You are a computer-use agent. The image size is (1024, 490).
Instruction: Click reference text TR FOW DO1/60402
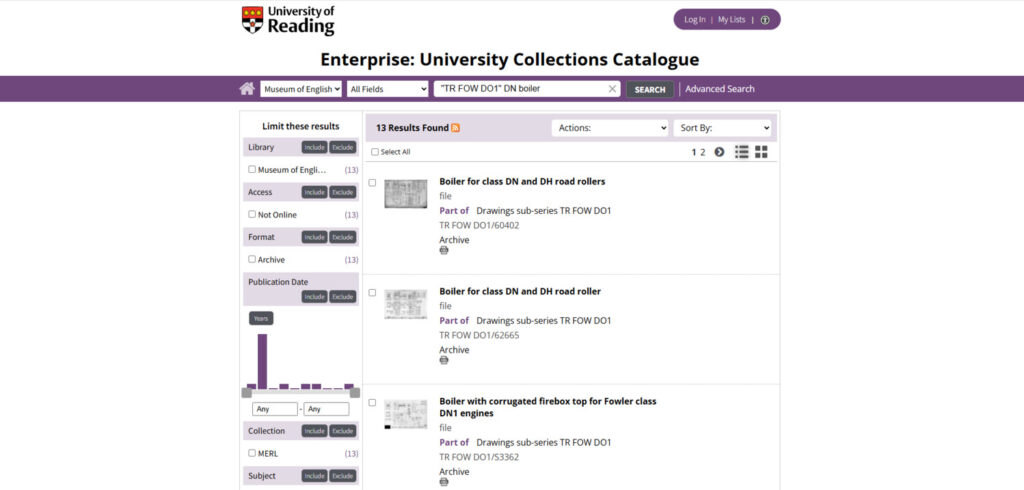(x=479, y=225)
